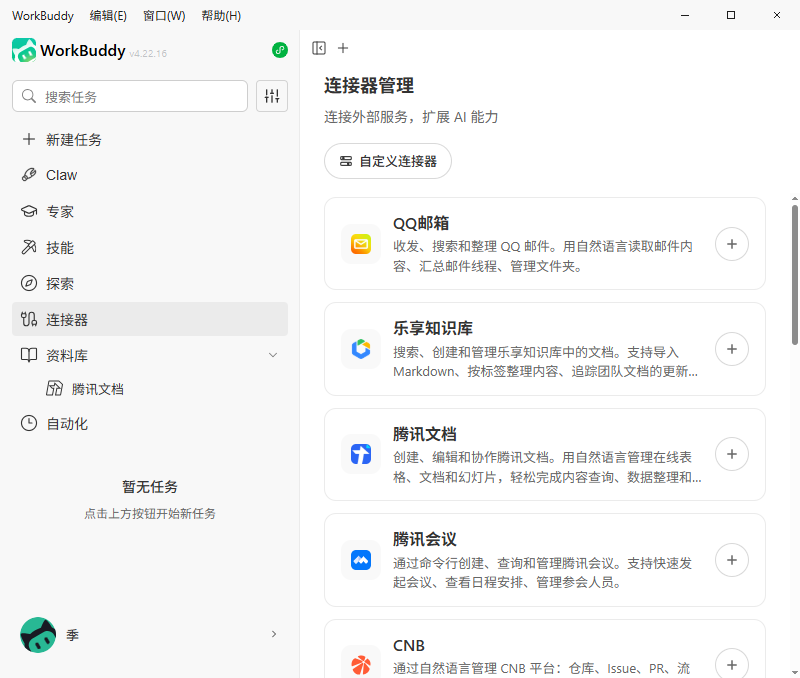
Task: Click the version label v4.22.16
Action: click(148, 54)
